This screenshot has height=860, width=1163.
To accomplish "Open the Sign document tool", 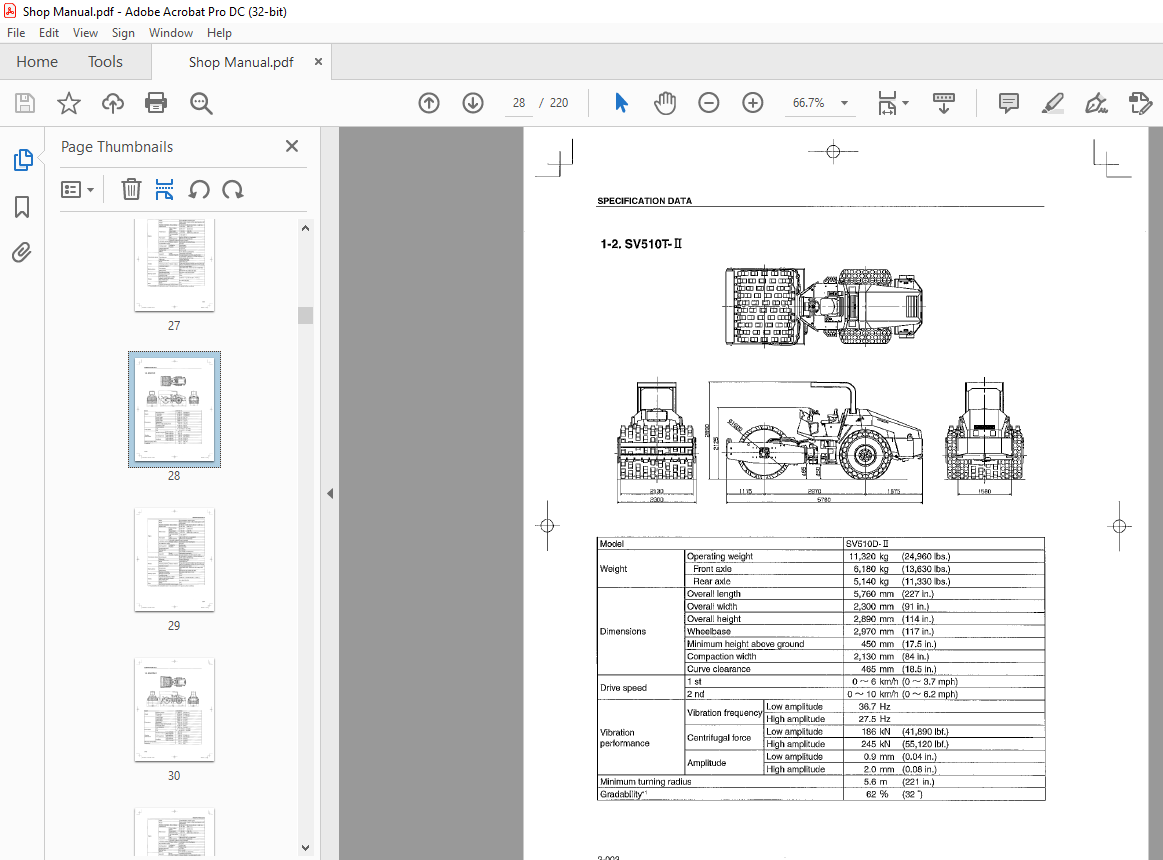I will [1096, 103].
